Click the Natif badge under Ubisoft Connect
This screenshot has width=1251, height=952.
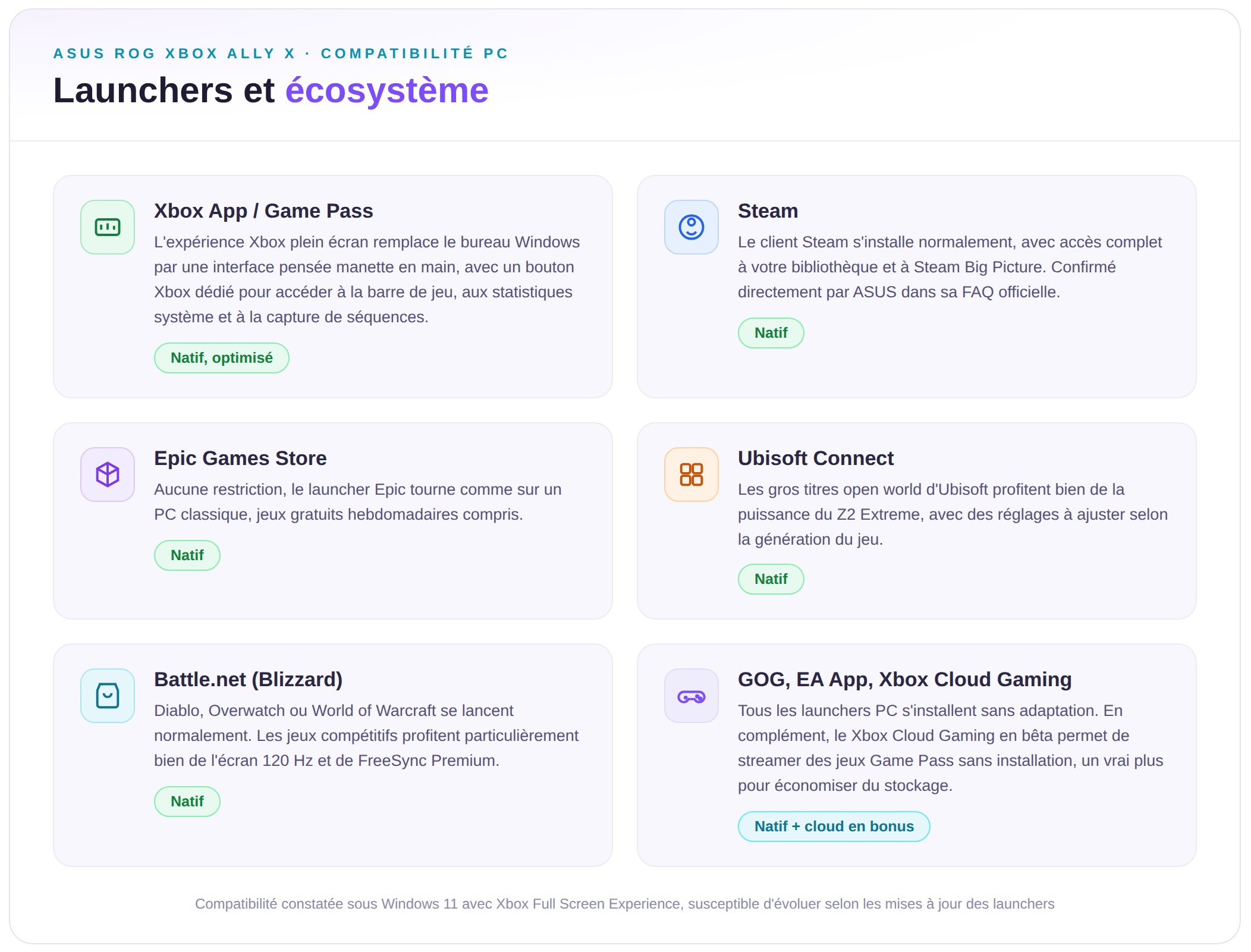pos(771,579)
